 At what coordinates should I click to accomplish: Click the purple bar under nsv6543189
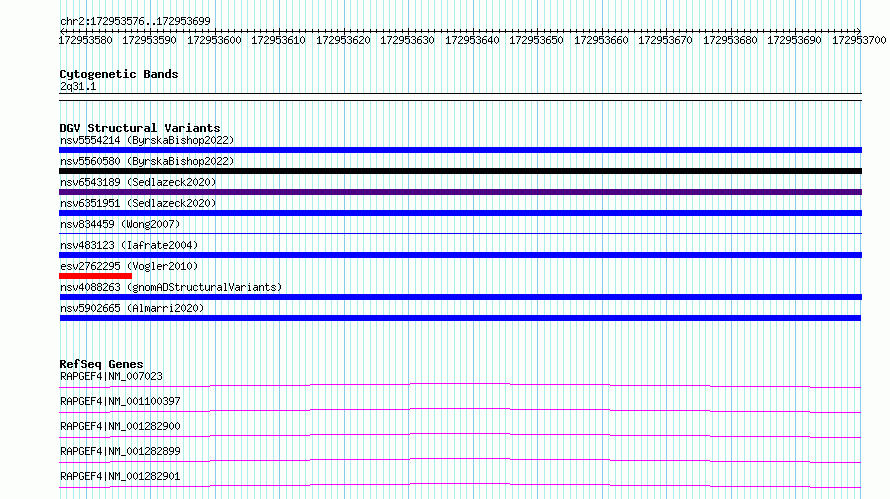[460, 192]
